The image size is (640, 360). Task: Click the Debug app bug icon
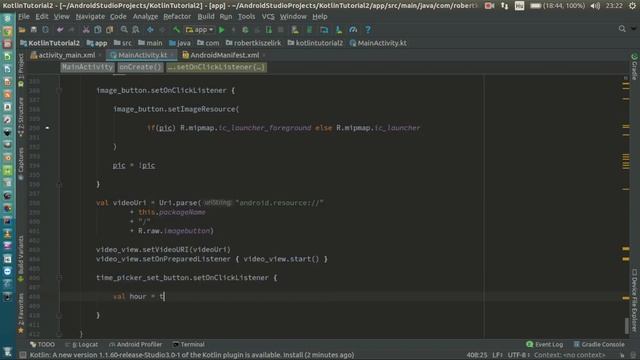[245, 30]
